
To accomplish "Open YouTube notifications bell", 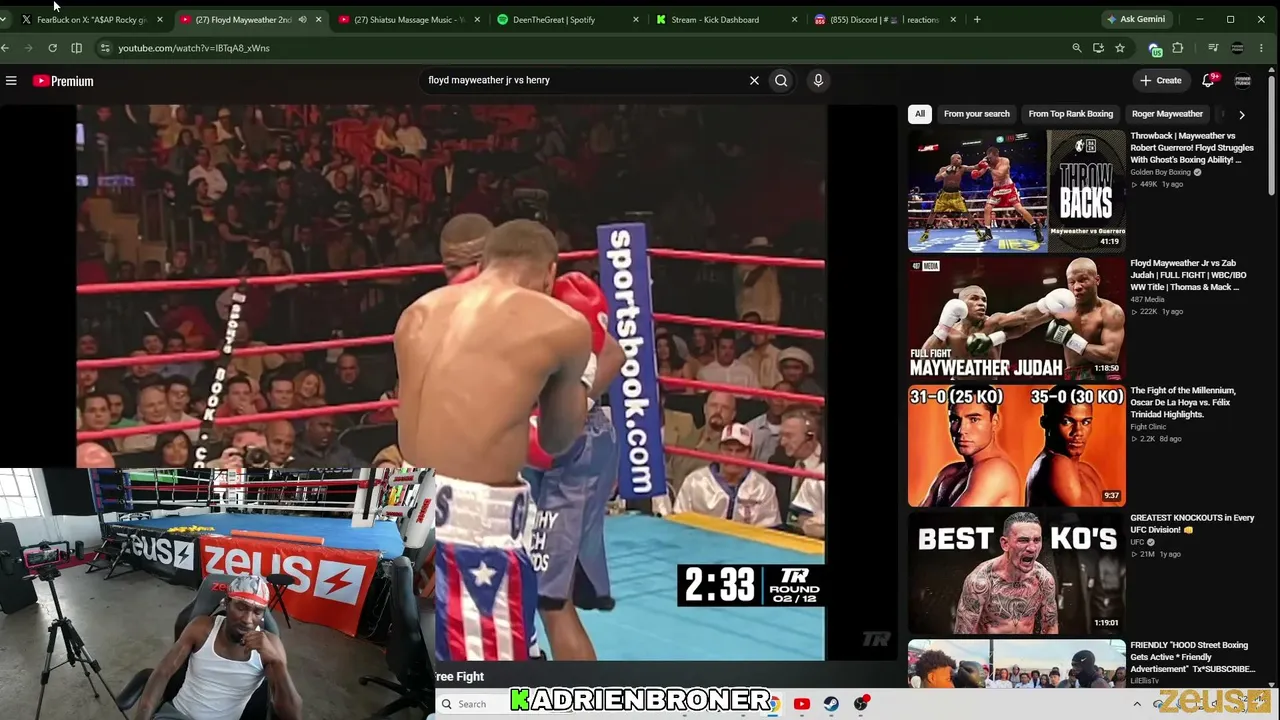I will (1208, 80).
